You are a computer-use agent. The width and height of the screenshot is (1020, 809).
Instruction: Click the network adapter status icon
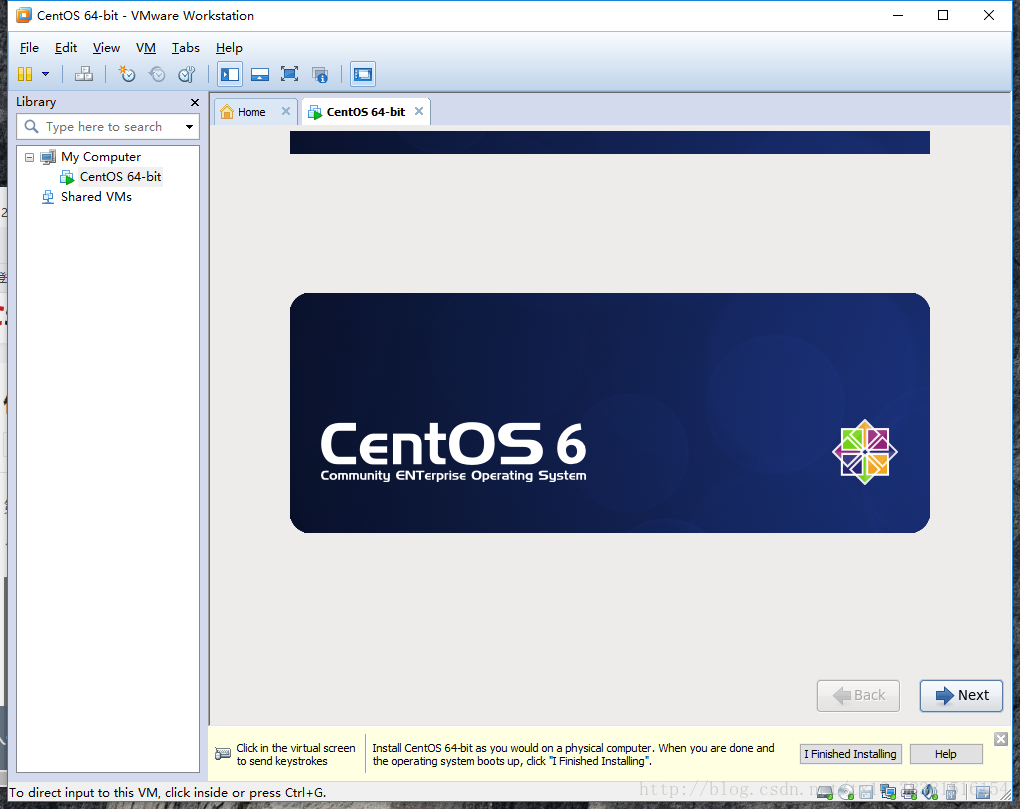pyautogui.click(x=888, y=791)
